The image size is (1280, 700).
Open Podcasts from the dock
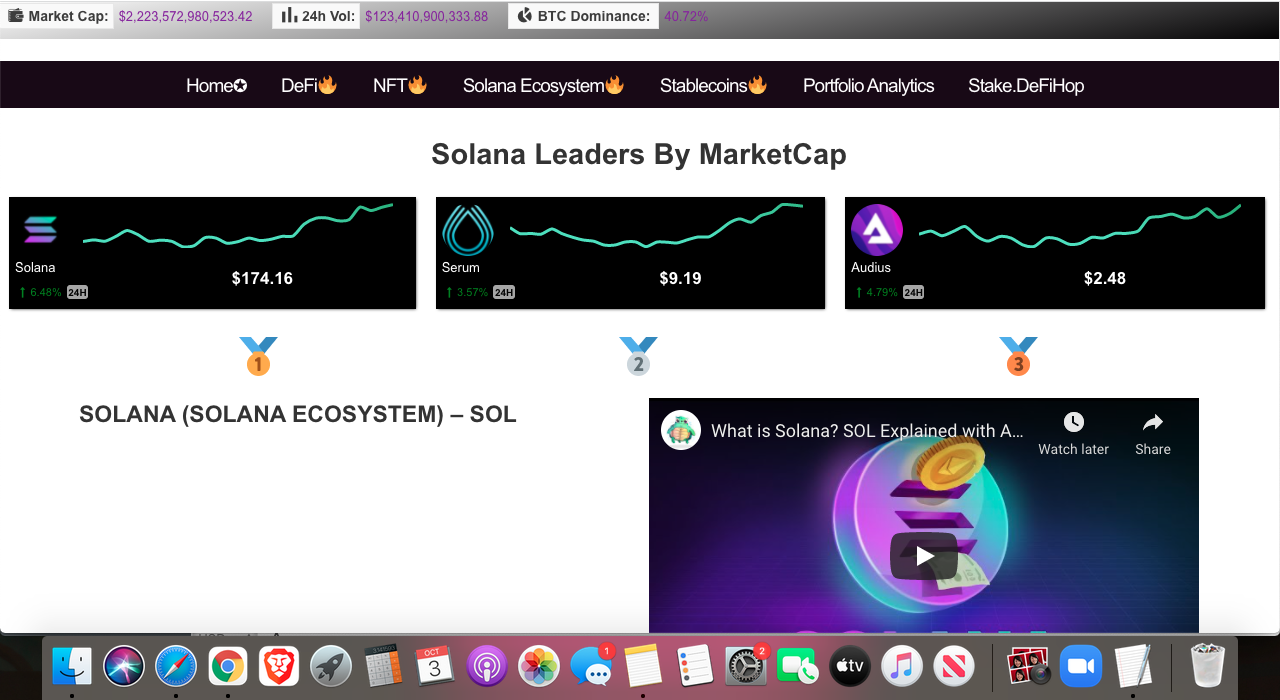(487, 666)
